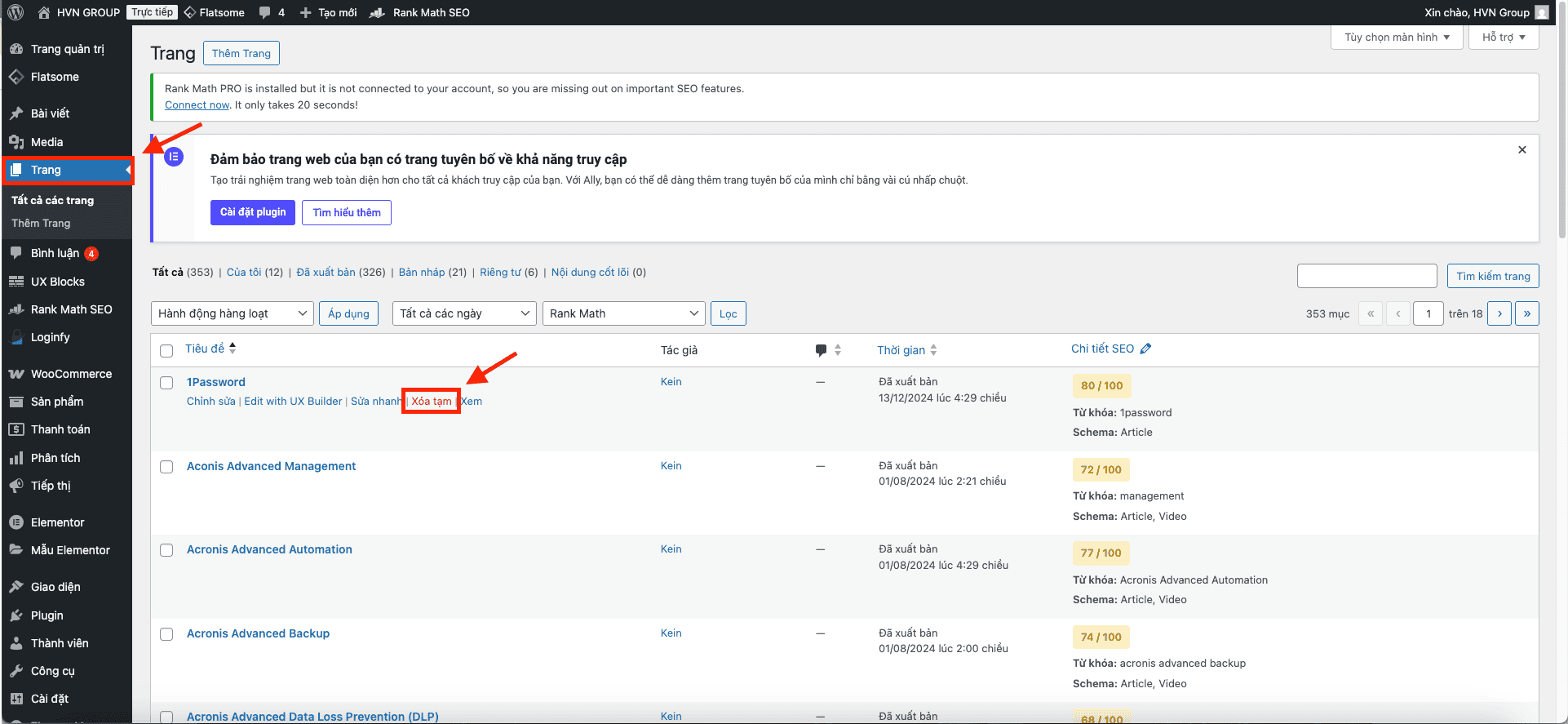Sort by the comments column bubble icon
Viewport: 1568px width, 724px height.
(x=821, y=350)
